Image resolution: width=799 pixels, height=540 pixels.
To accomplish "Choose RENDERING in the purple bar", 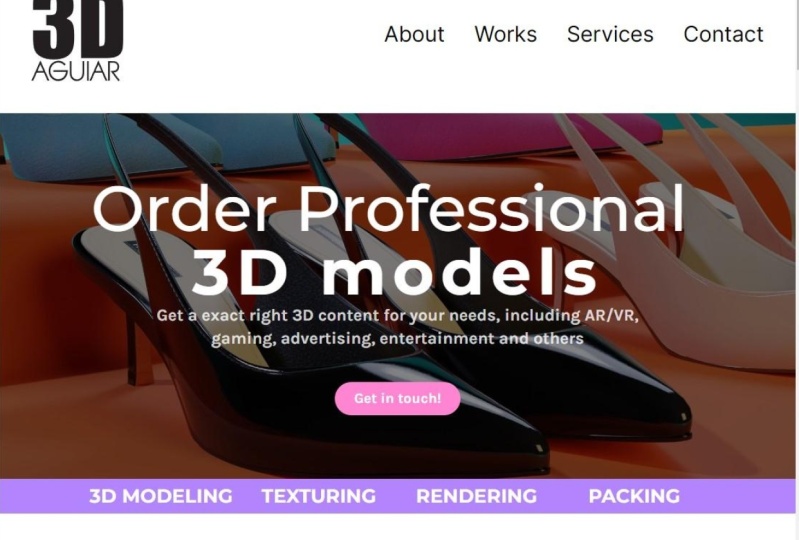I will pos(476,496).
